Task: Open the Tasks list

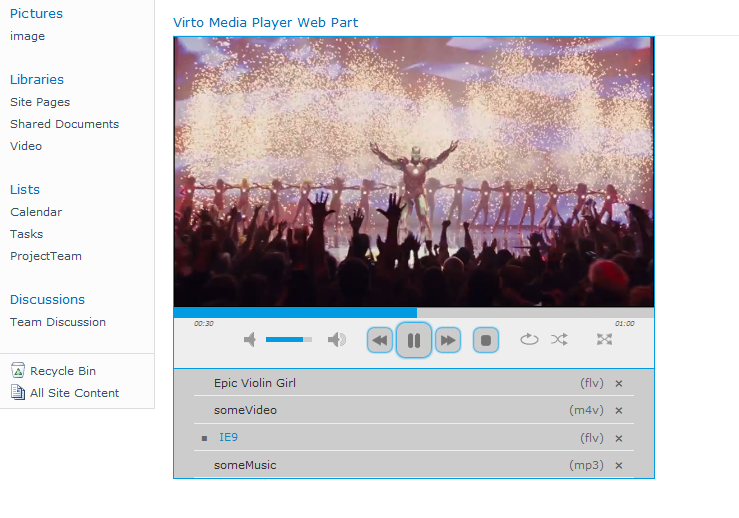Action: (x=26, y=234)
